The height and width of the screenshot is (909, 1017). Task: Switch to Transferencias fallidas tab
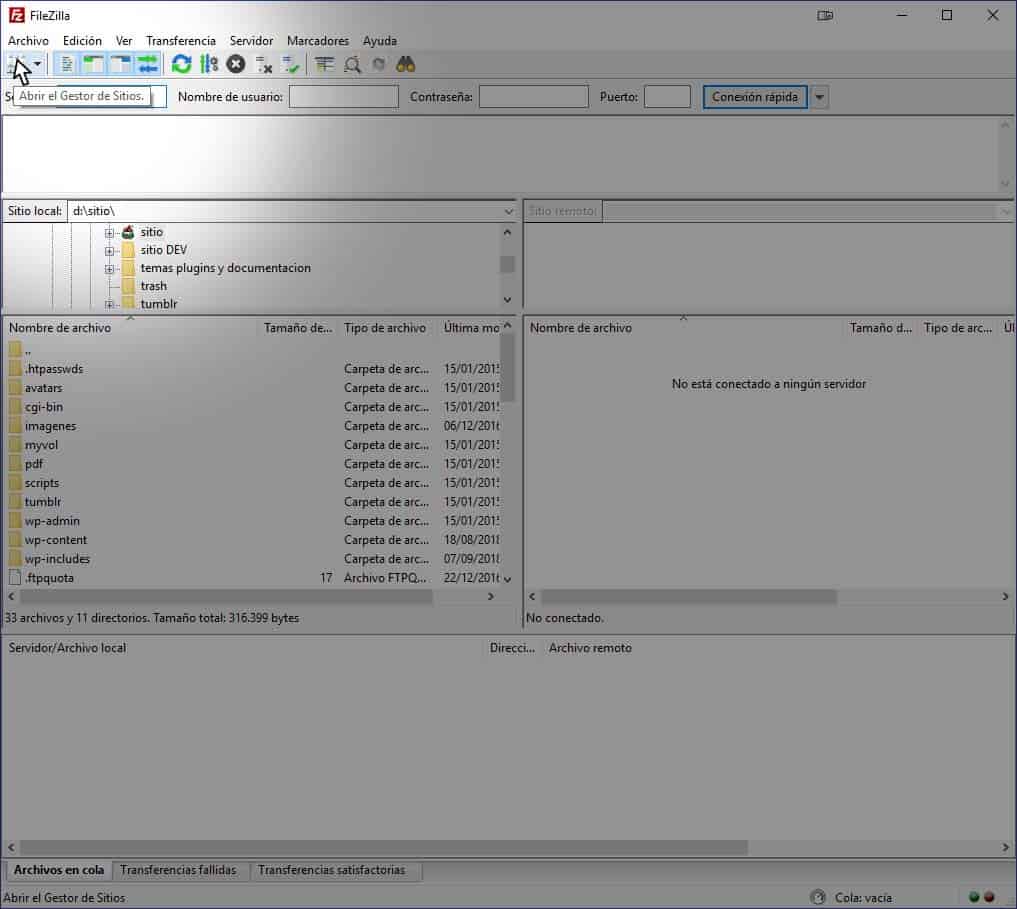coord(178,870)
